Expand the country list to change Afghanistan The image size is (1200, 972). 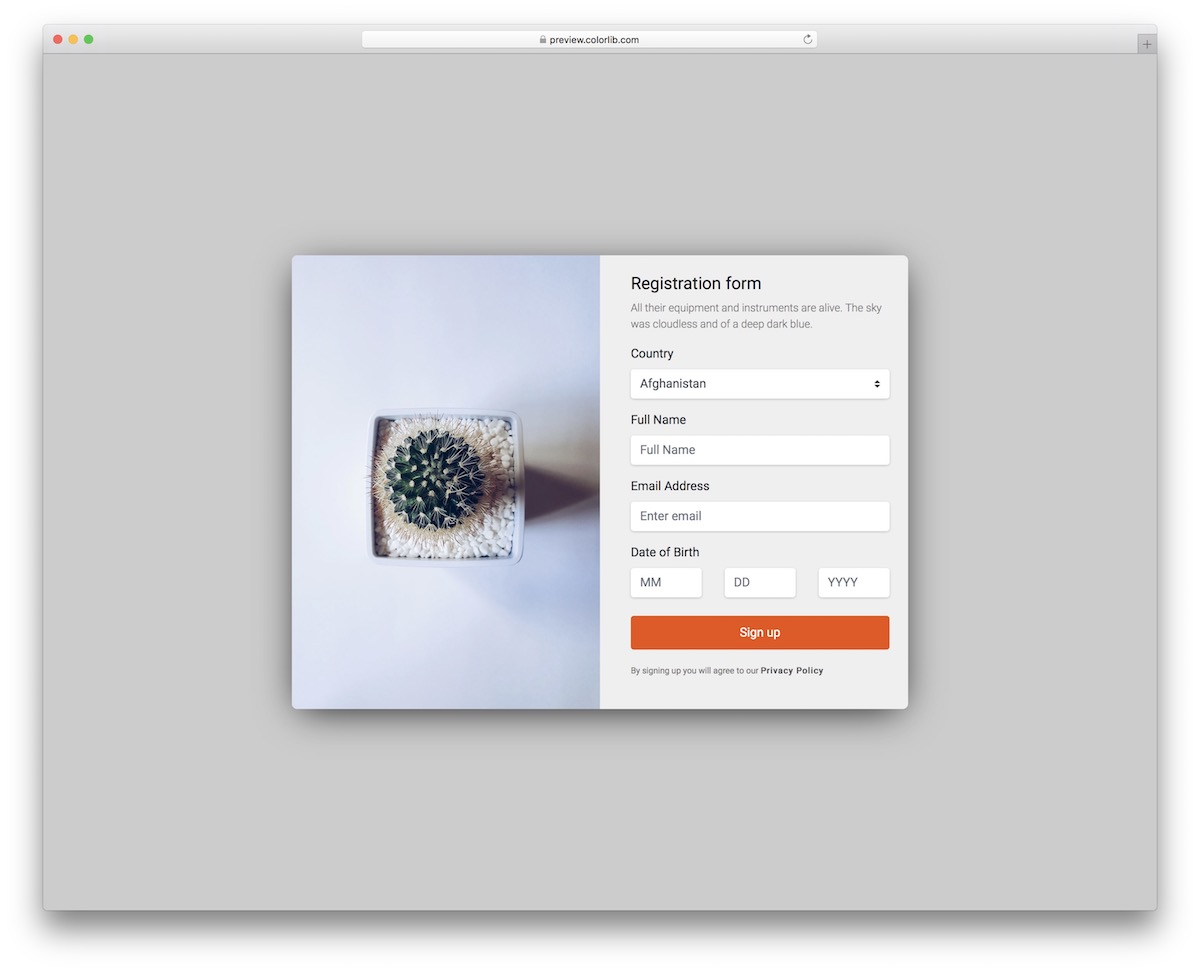(x=760, y=383)
